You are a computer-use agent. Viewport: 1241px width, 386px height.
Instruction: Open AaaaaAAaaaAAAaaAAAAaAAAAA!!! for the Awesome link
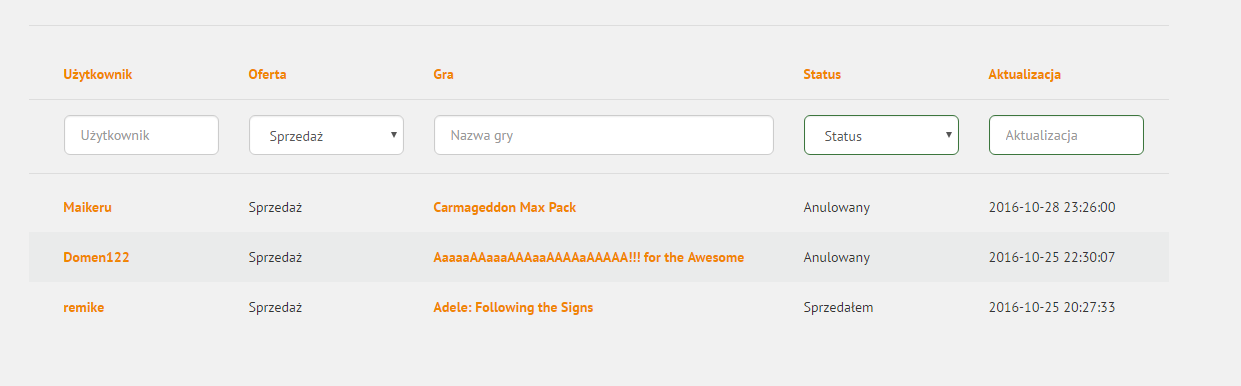click(588, 257)
